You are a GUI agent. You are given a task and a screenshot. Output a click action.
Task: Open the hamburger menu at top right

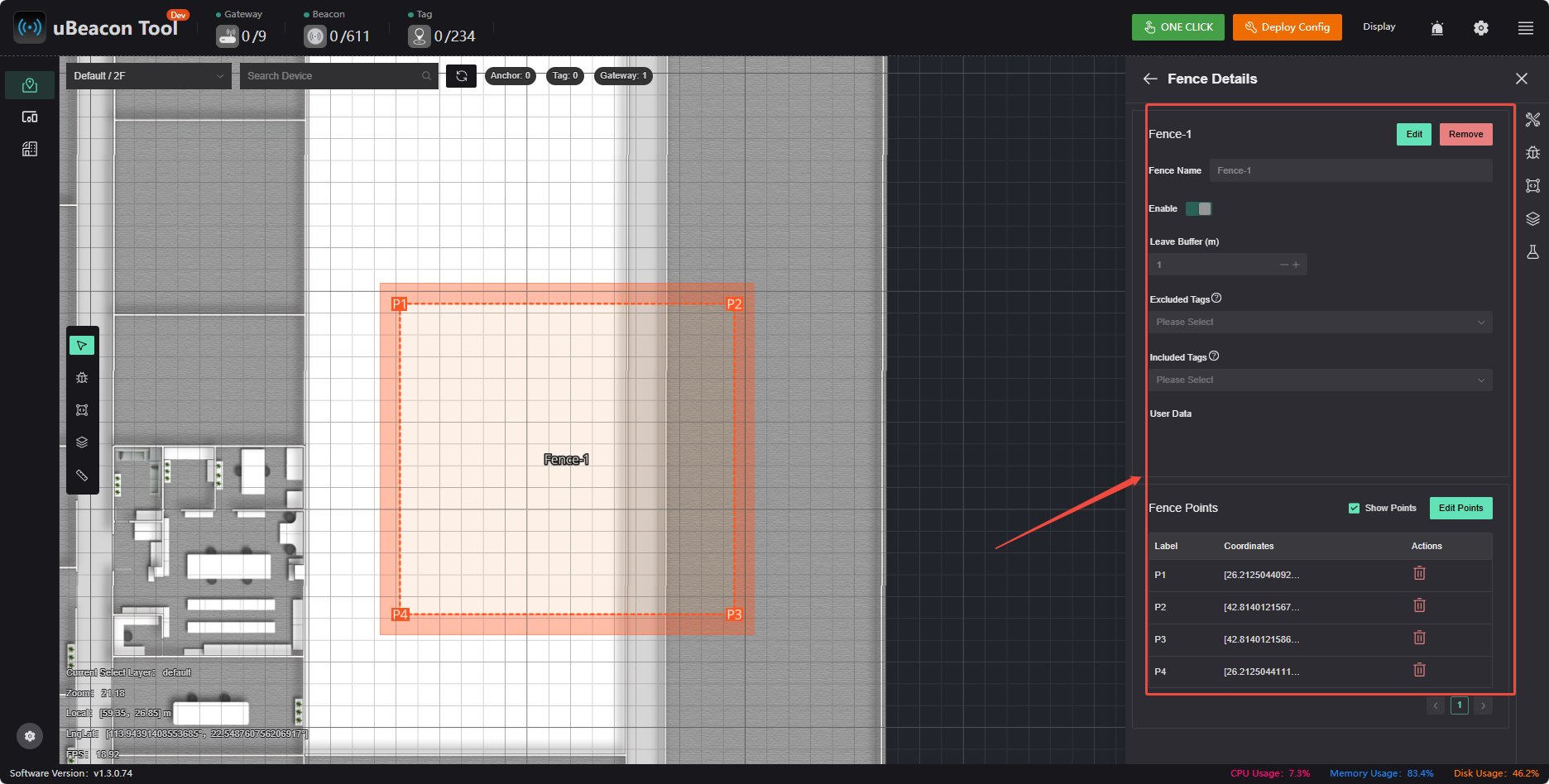[x=1526, y=28]
